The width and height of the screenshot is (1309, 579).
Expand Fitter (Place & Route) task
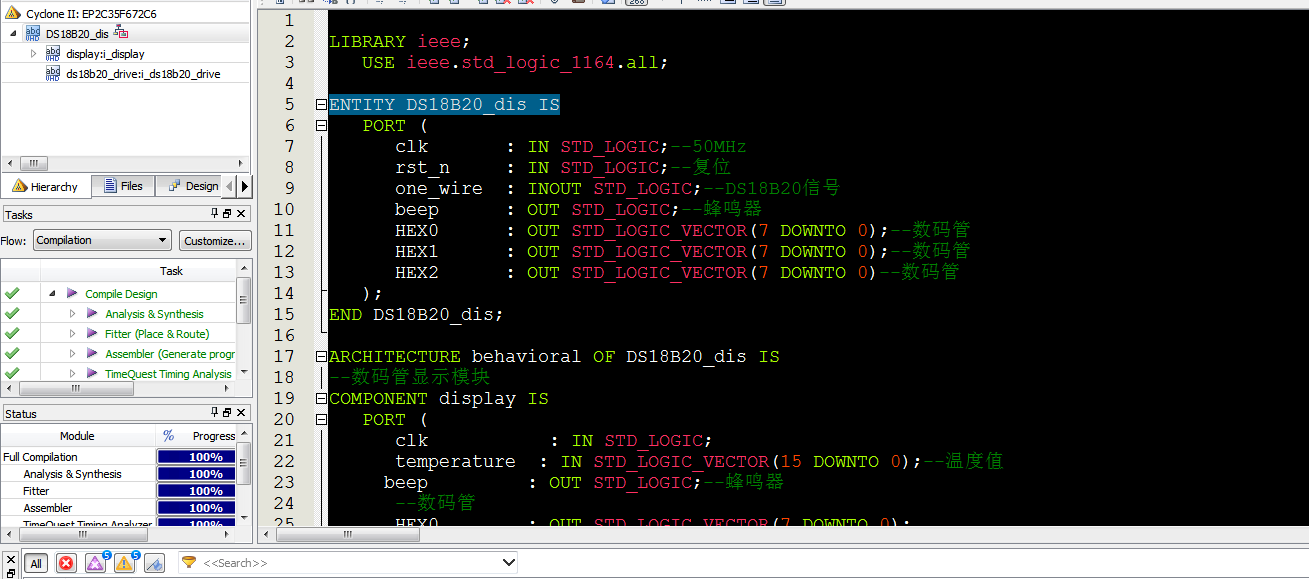(72, 334)
